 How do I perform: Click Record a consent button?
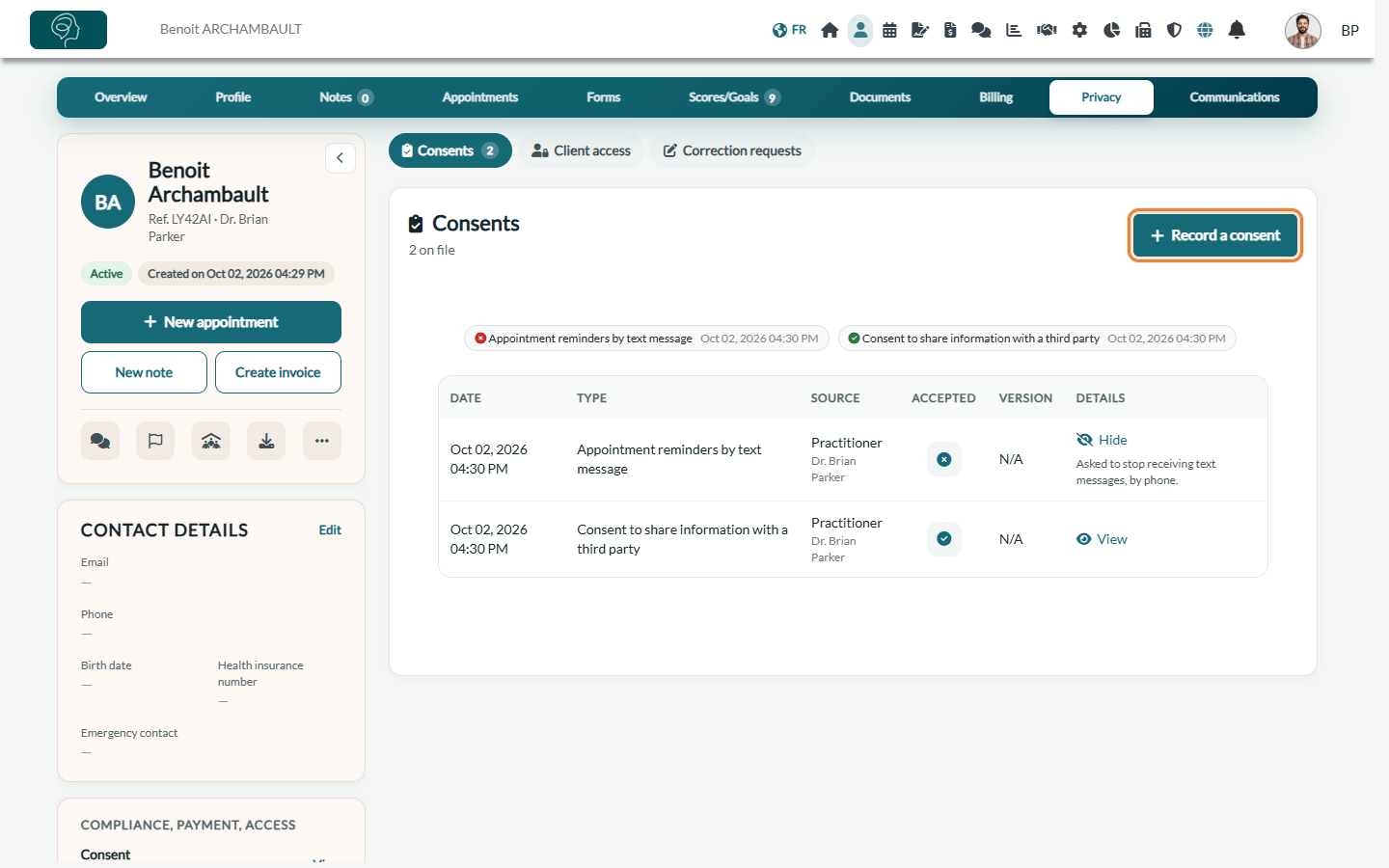click(x=1215, y=235)
